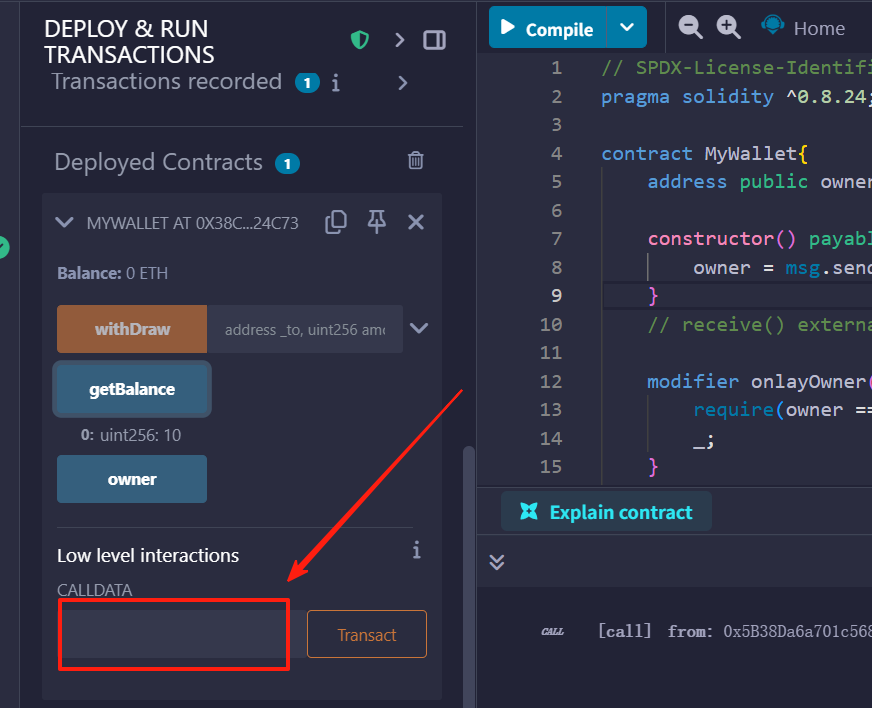Click Explain contract button

pyautogui.click(x=606, y=512)
